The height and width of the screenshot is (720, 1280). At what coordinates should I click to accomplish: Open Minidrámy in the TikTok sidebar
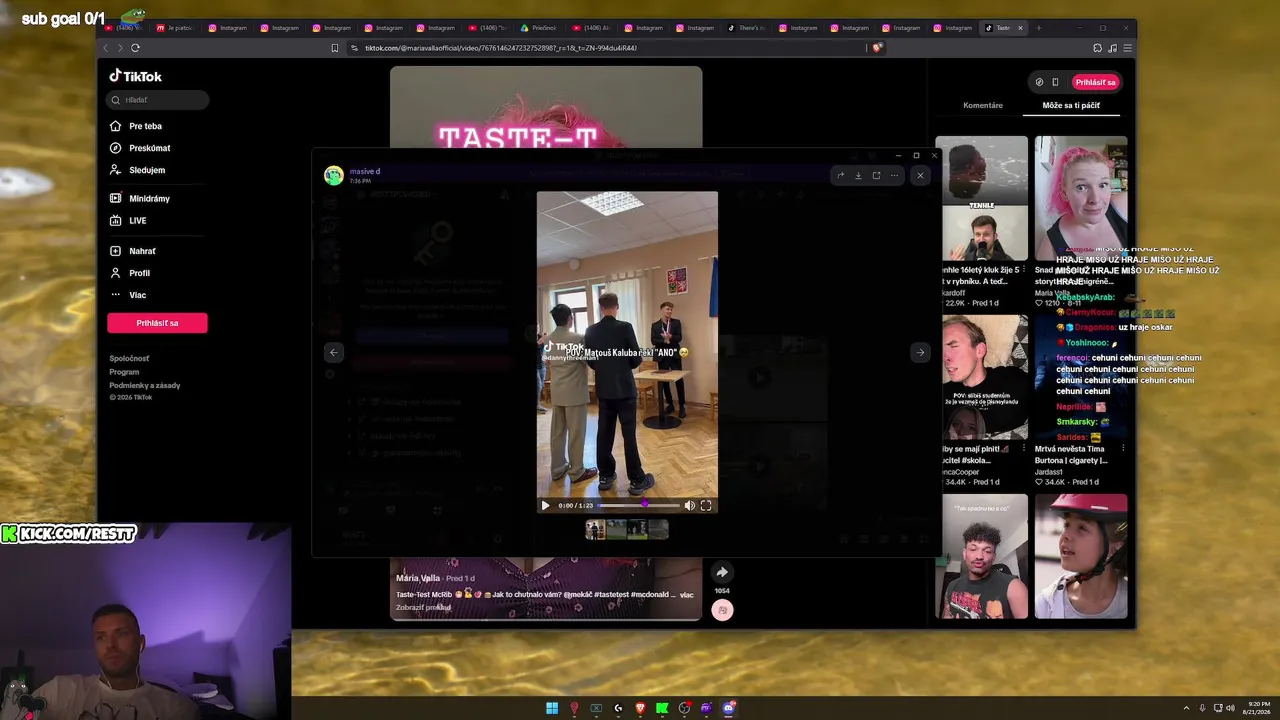(x=141, y=199)
